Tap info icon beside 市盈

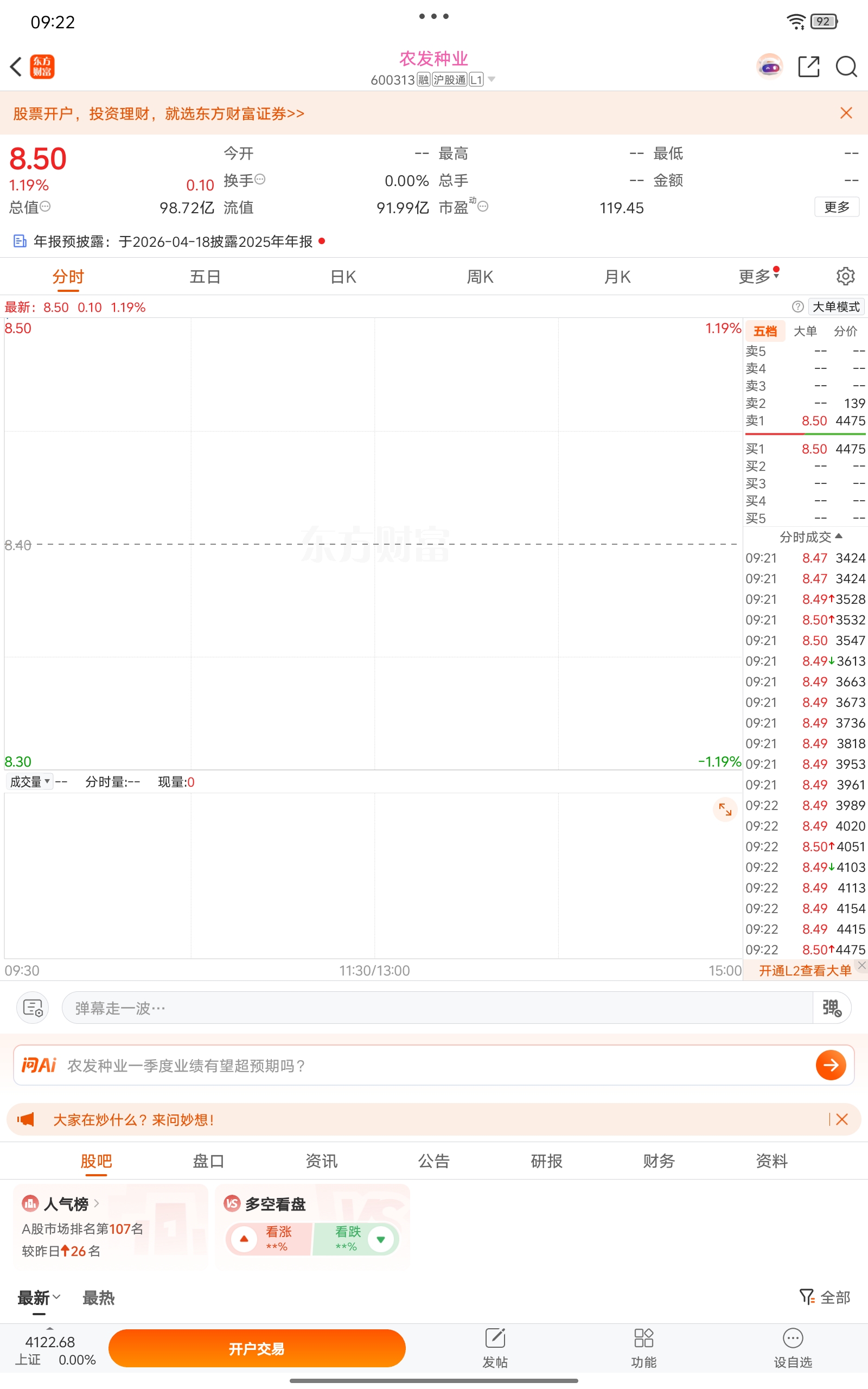(483, 206)
